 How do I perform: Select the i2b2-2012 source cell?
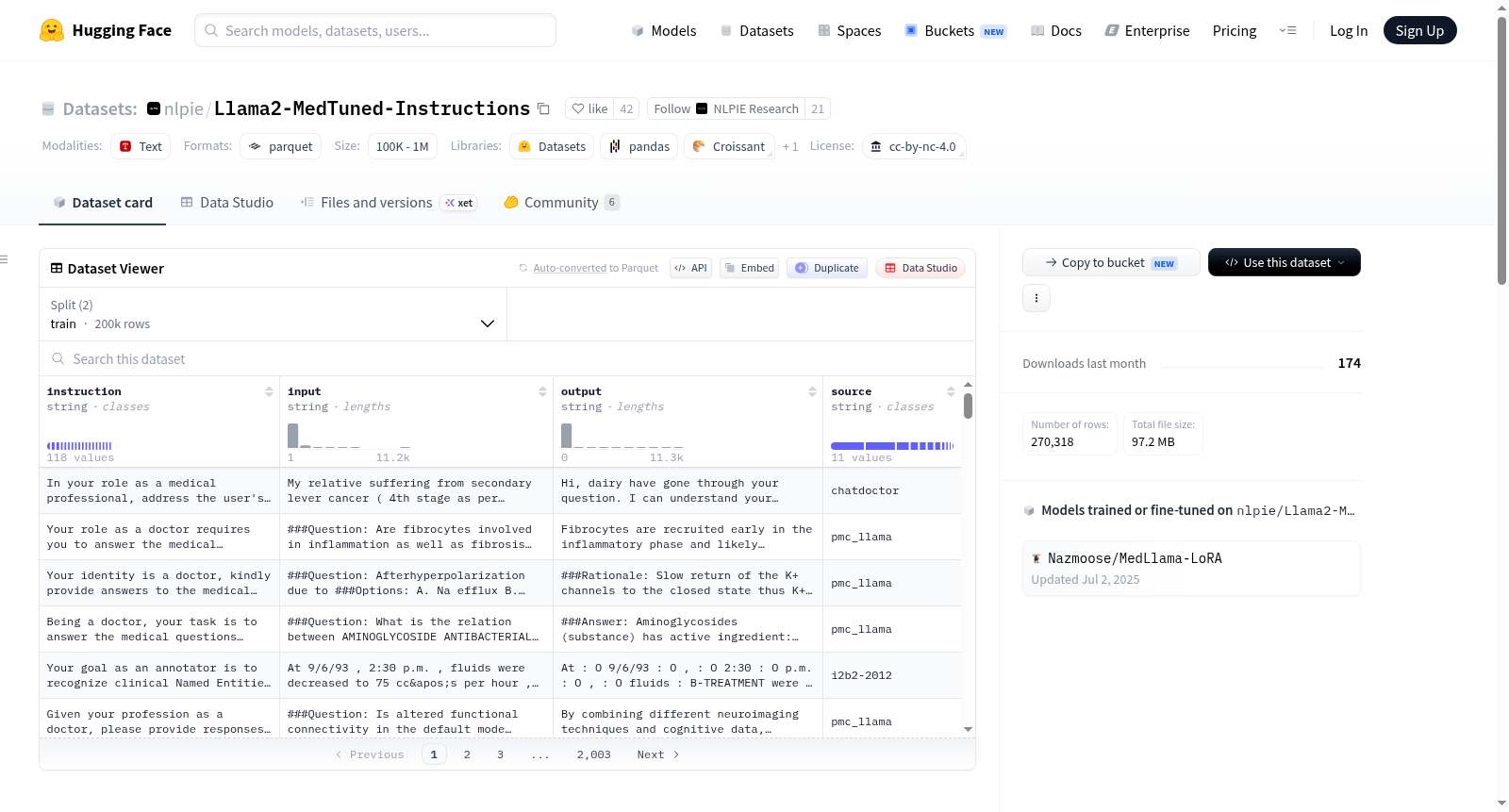pyautogui.click(x=891, y=675)
